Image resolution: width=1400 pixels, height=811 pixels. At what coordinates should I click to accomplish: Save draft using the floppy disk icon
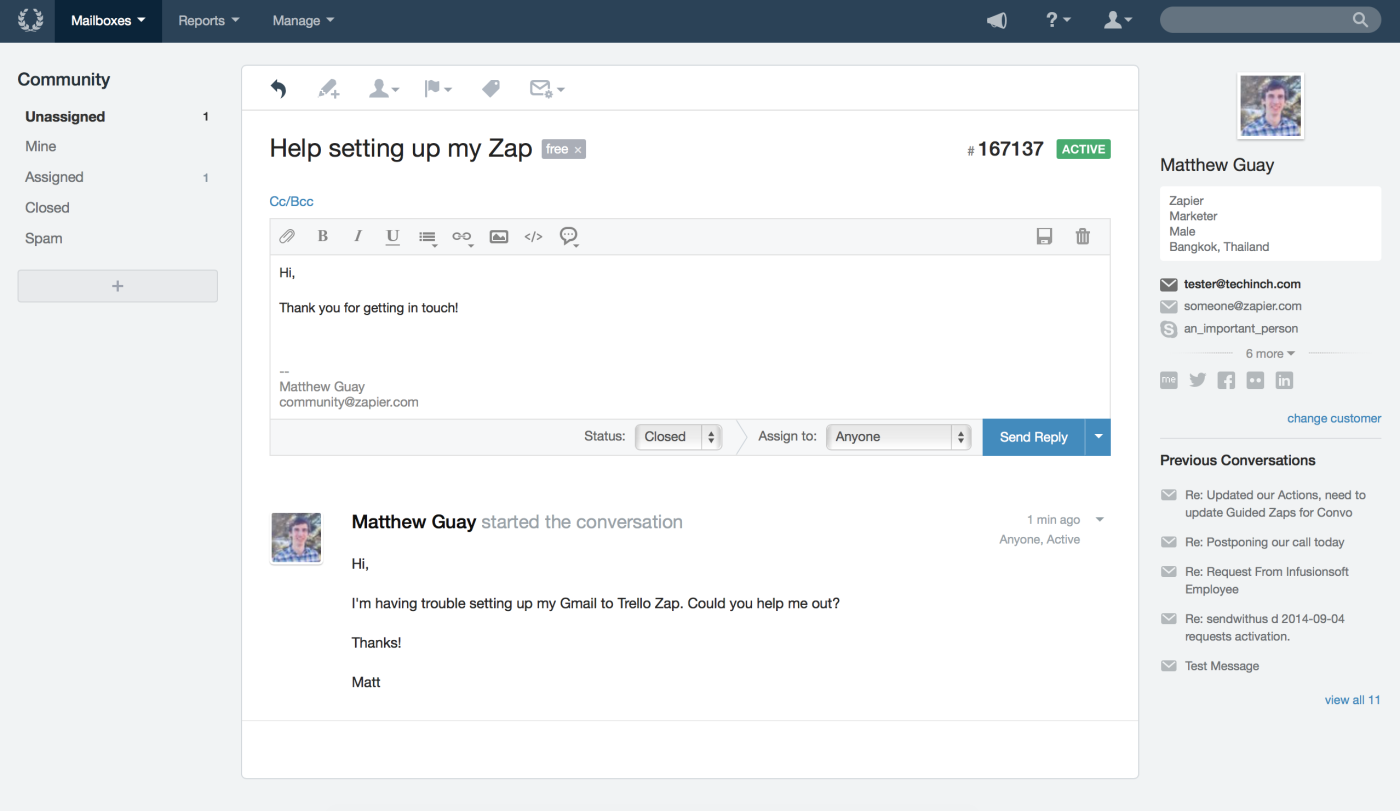[x=1044, y=236]
